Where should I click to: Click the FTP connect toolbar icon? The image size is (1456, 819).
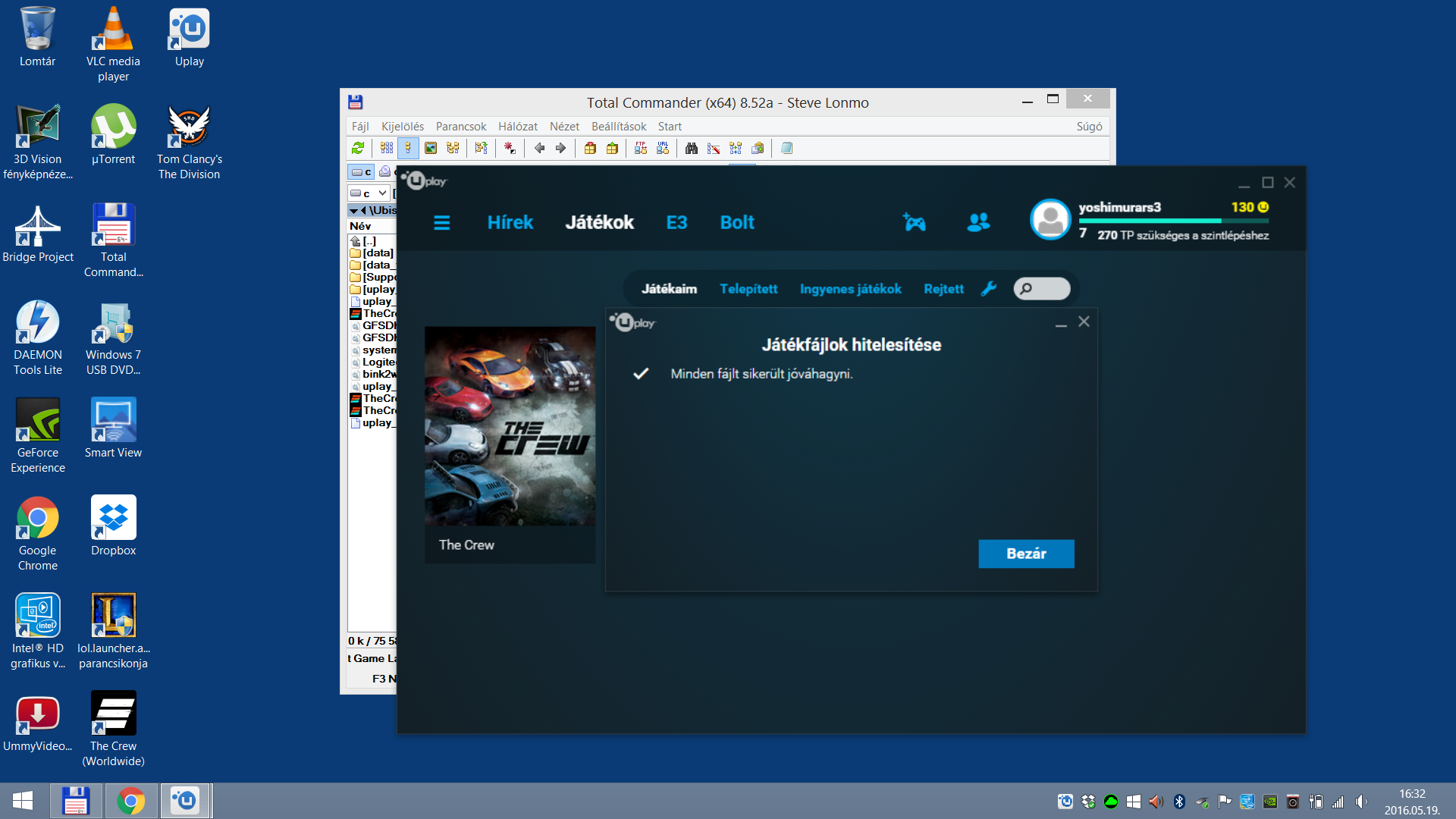[x=641, y=149]
